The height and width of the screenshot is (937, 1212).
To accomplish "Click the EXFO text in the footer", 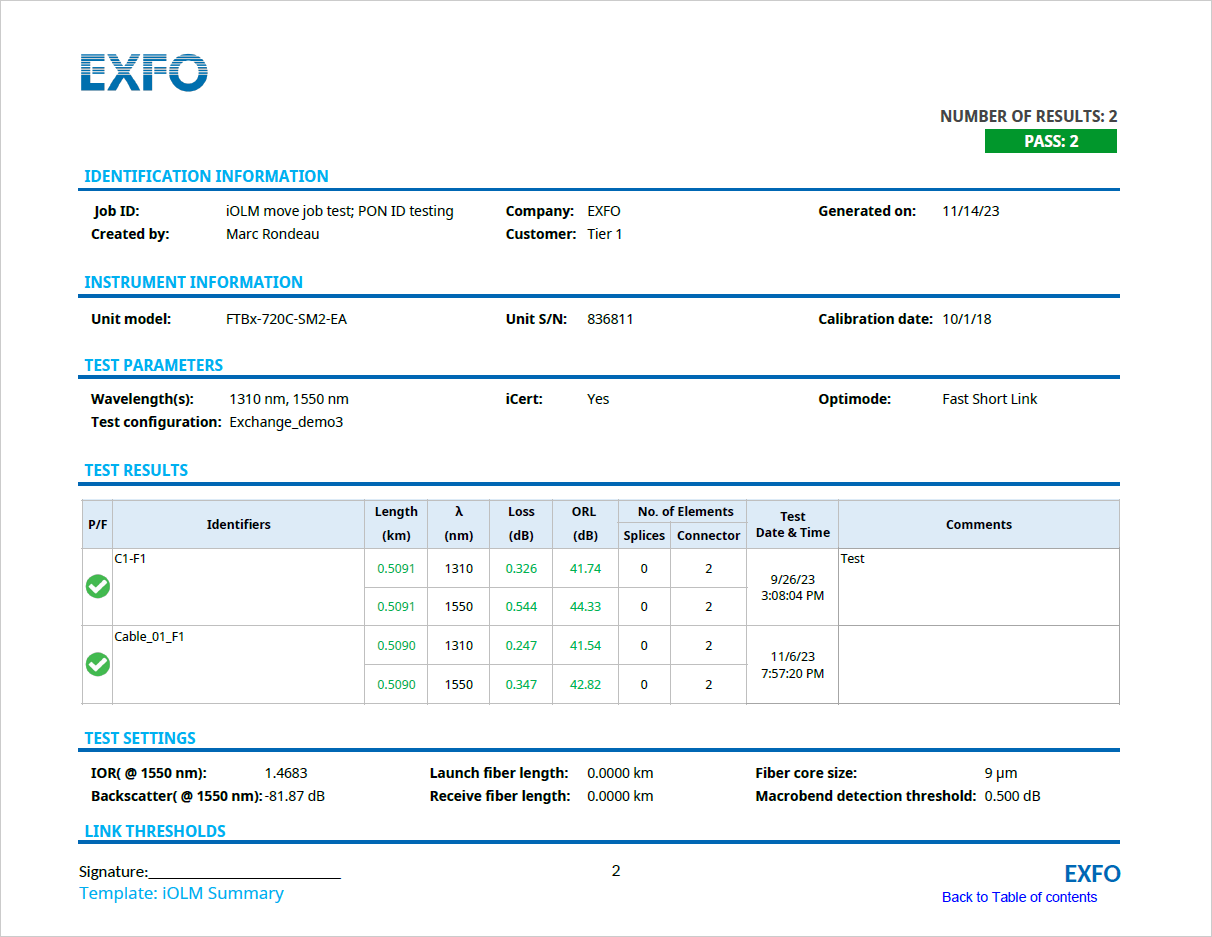I will (1092, 874).
